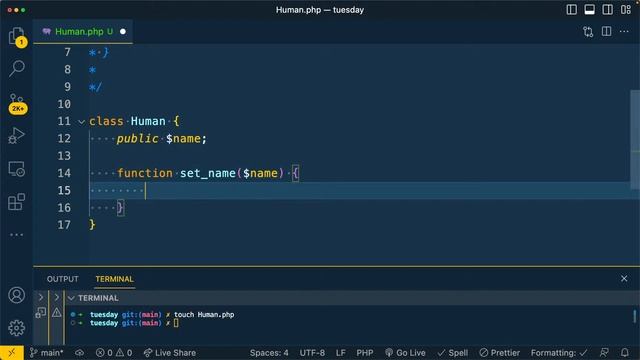
Task: Click unsaved dot on Human.php tab
Action: [x=123, y=31]
